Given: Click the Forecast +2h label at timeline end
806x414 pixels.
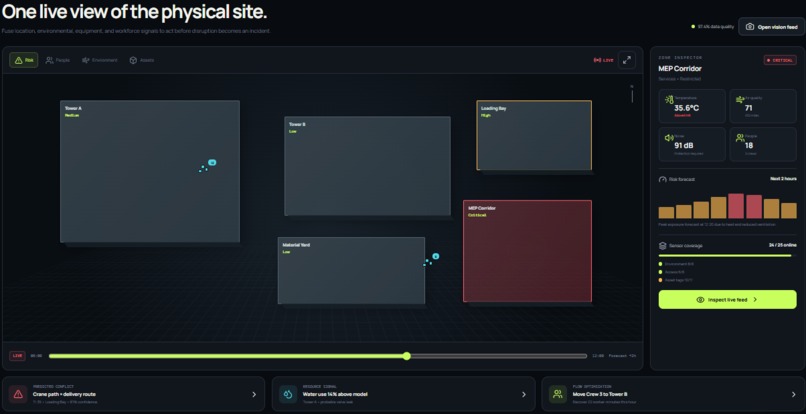Looking at the screenshot, I should pos(622,356).
